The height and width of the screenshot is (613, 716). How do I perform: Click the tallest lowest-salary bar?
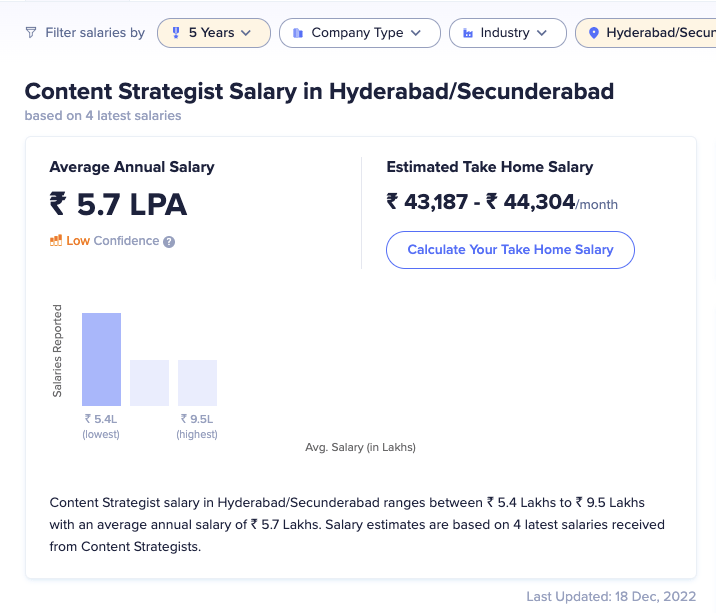101,359
